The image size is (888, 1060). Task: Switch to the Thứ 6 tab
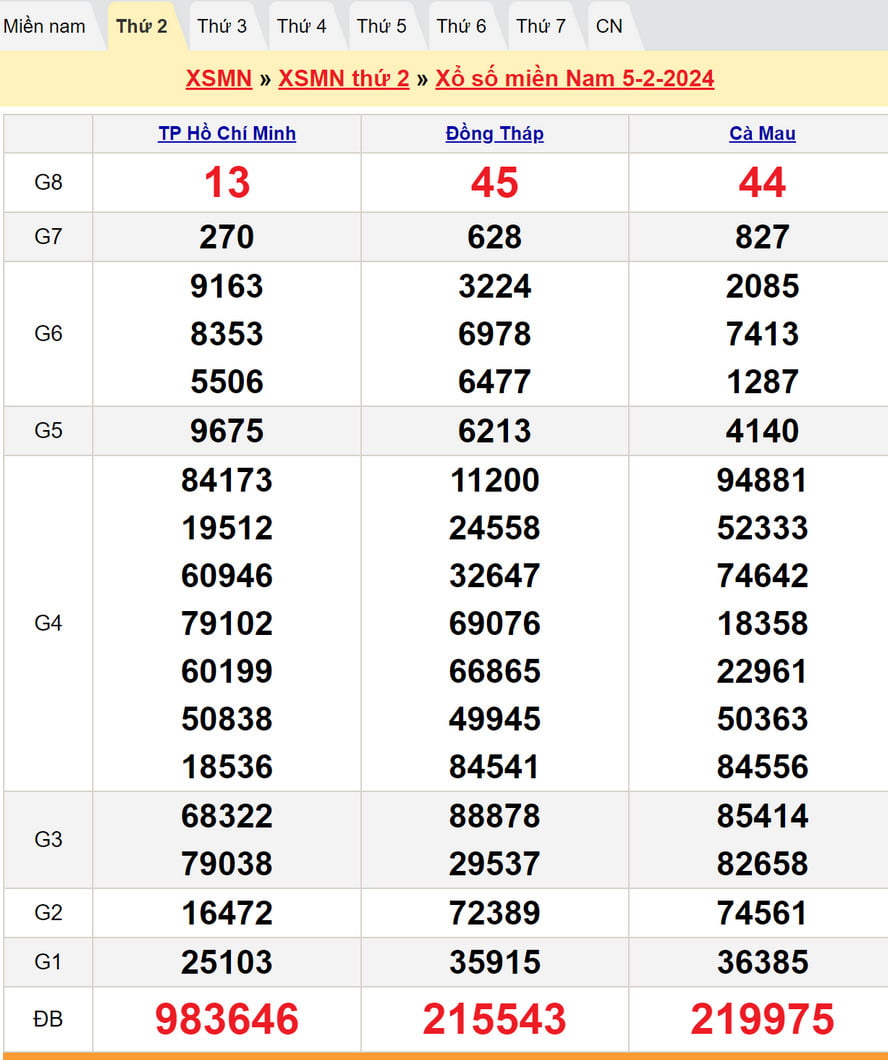pyautogui.click(x=462, y=26)
